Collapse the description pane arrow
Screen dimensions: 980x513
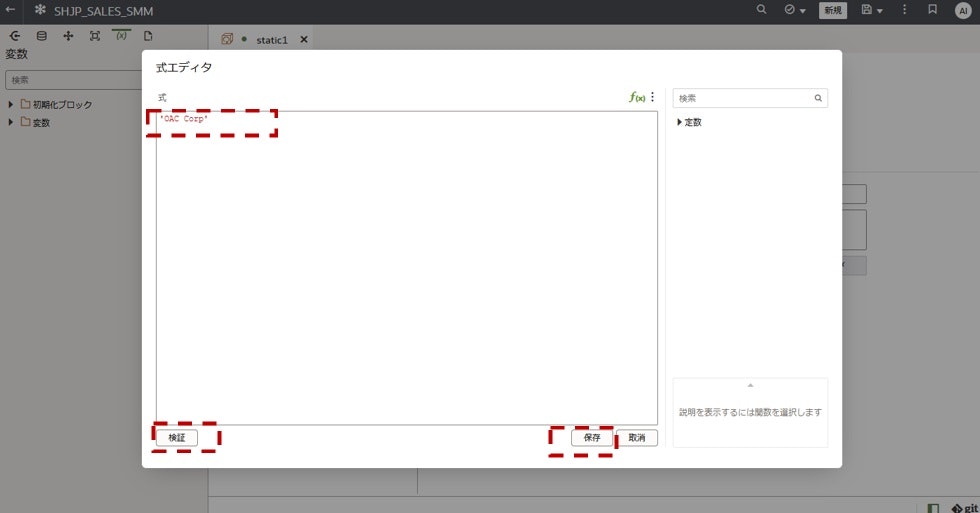750,385
